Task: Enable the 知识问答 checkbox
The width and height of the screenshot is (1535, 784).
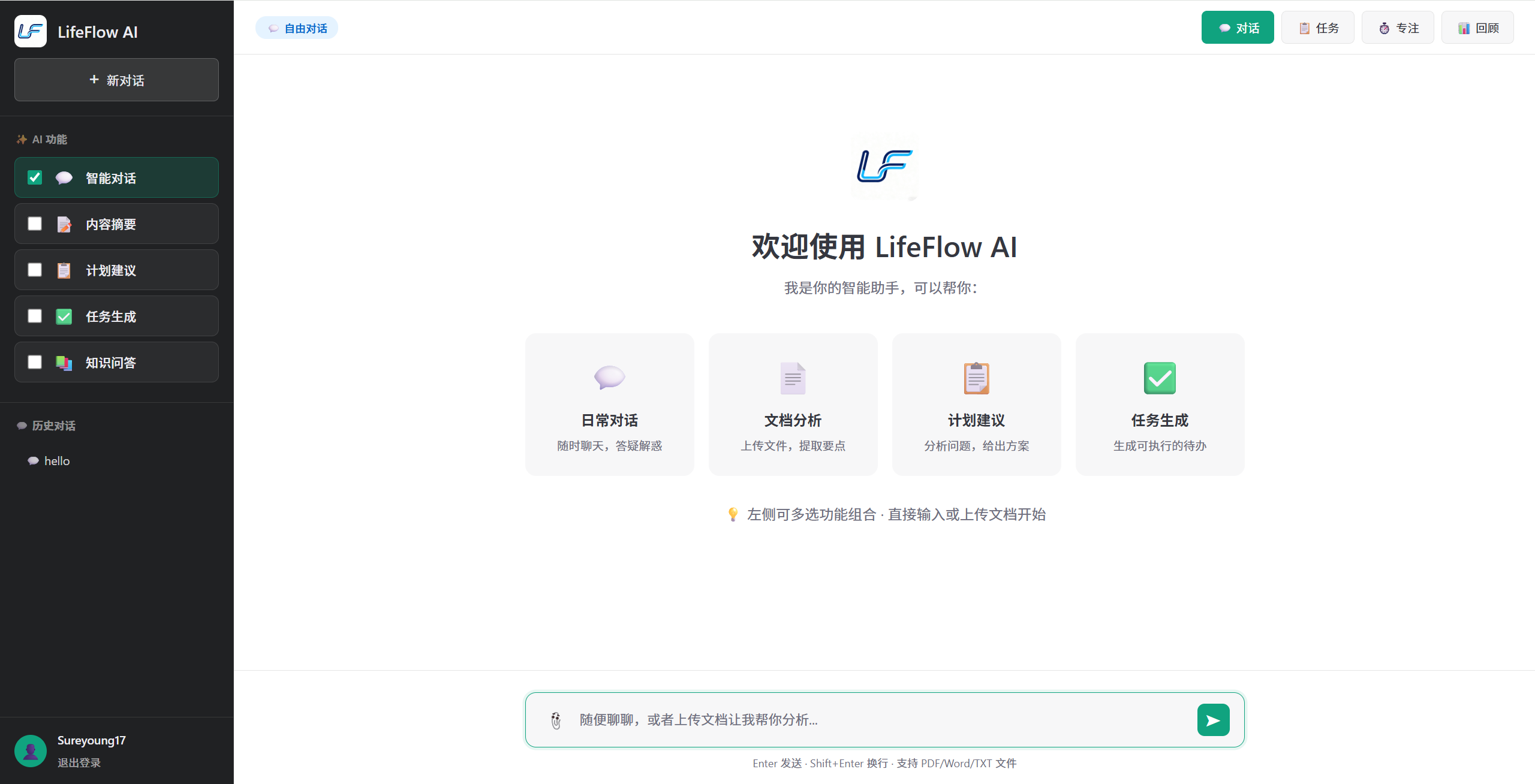Action: pyautogui.click(x=35, y=362)
